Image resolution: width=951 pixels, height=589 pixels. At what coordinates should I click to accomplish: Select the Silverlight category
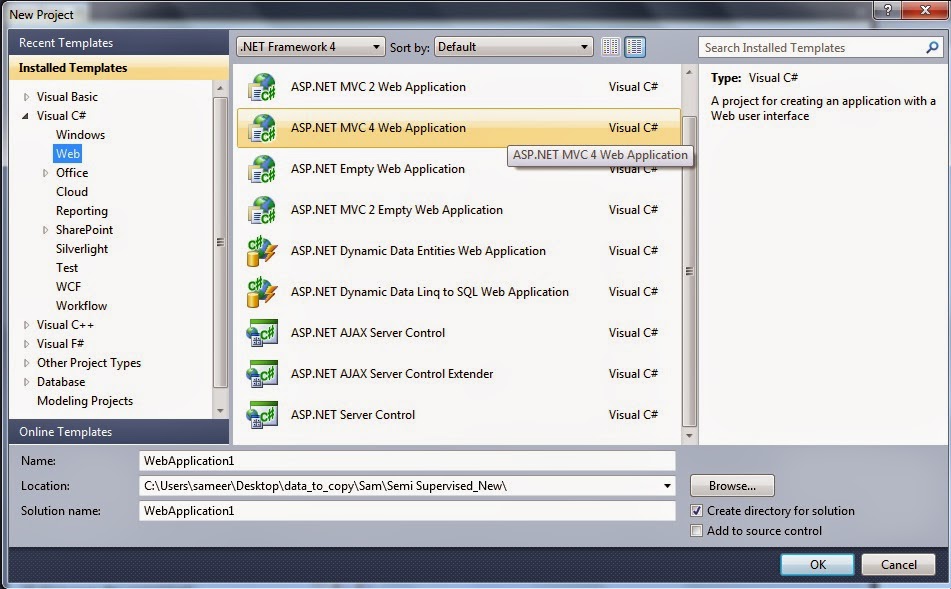pyautogui.click(x=82, y=249)
